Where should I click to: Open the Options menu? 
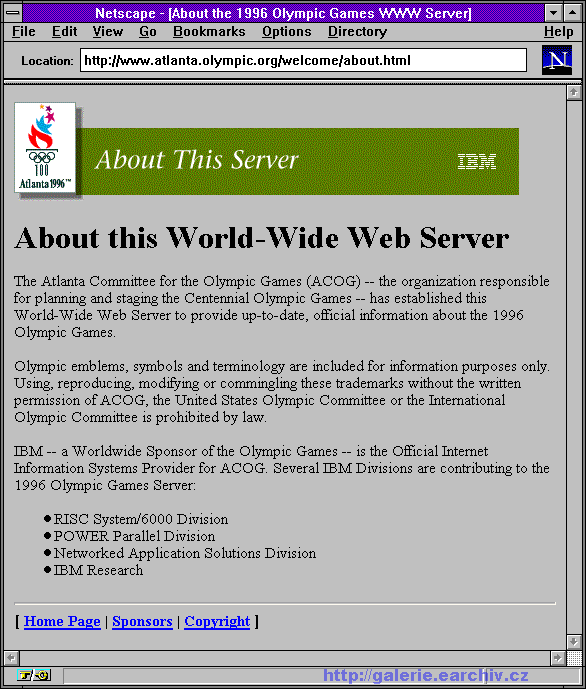tap(286, 32)
